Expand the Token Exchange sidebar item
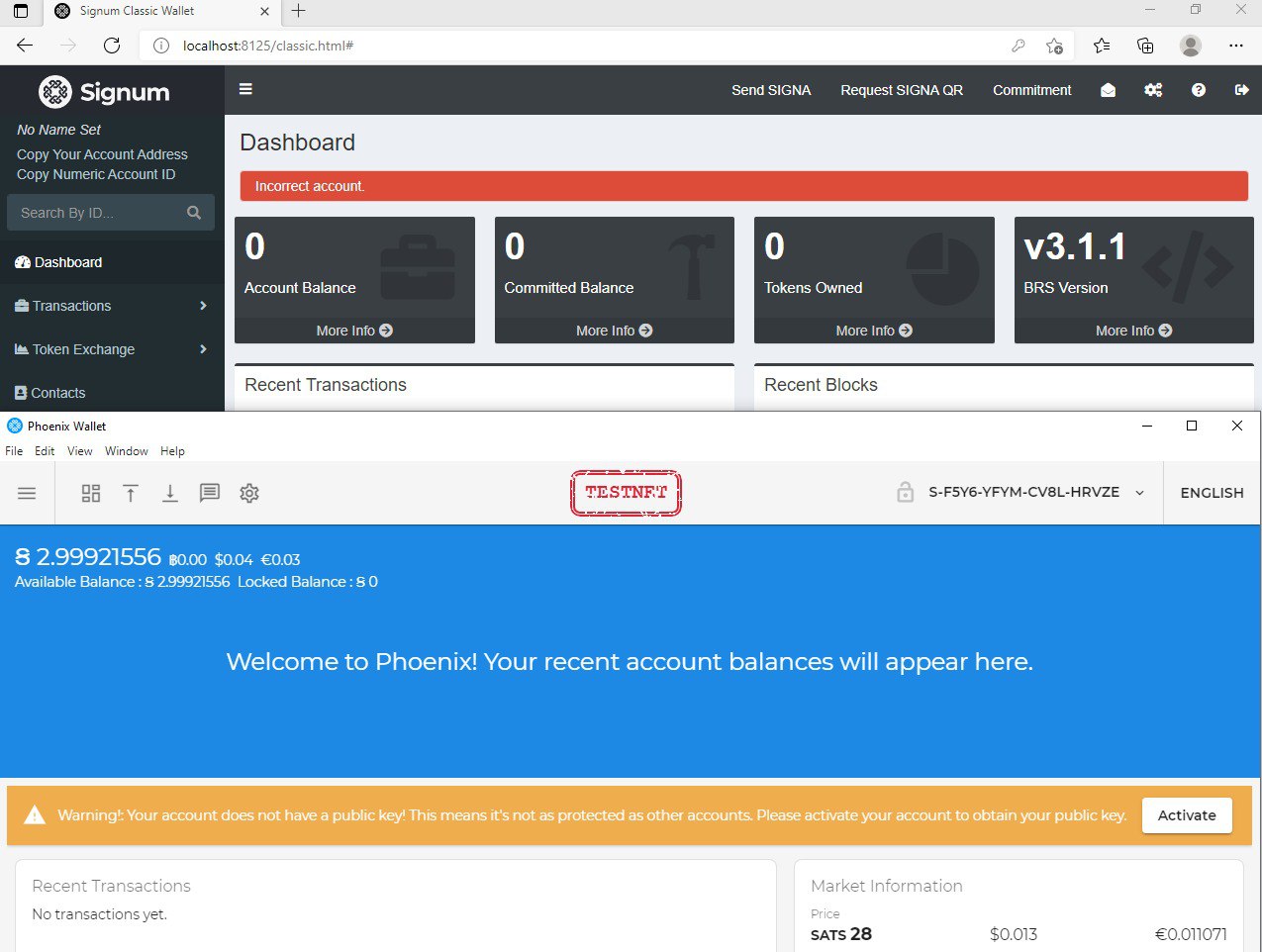The width and height of the screenshot is (1262, 952). click(112, 349)
